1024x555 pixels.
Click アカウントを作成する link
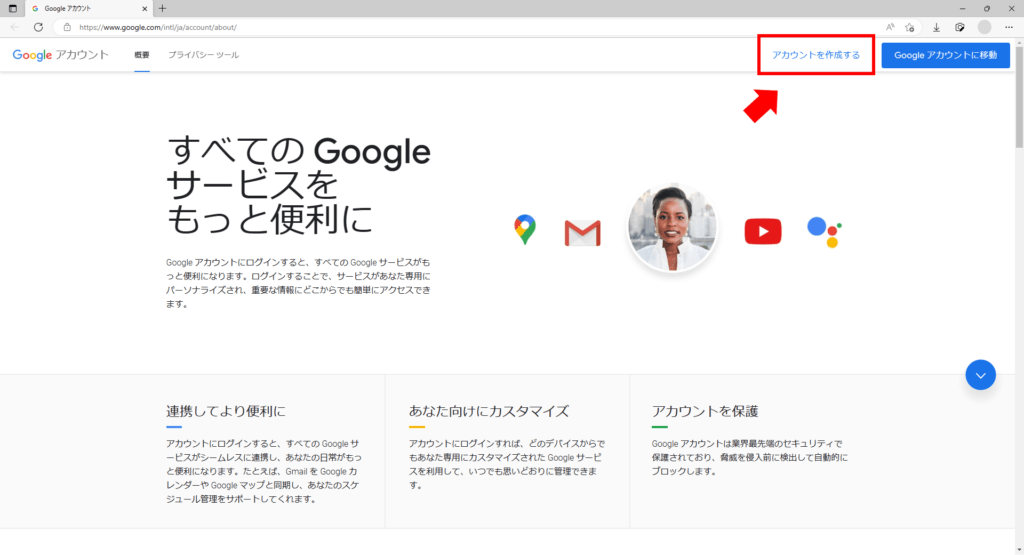816,55
